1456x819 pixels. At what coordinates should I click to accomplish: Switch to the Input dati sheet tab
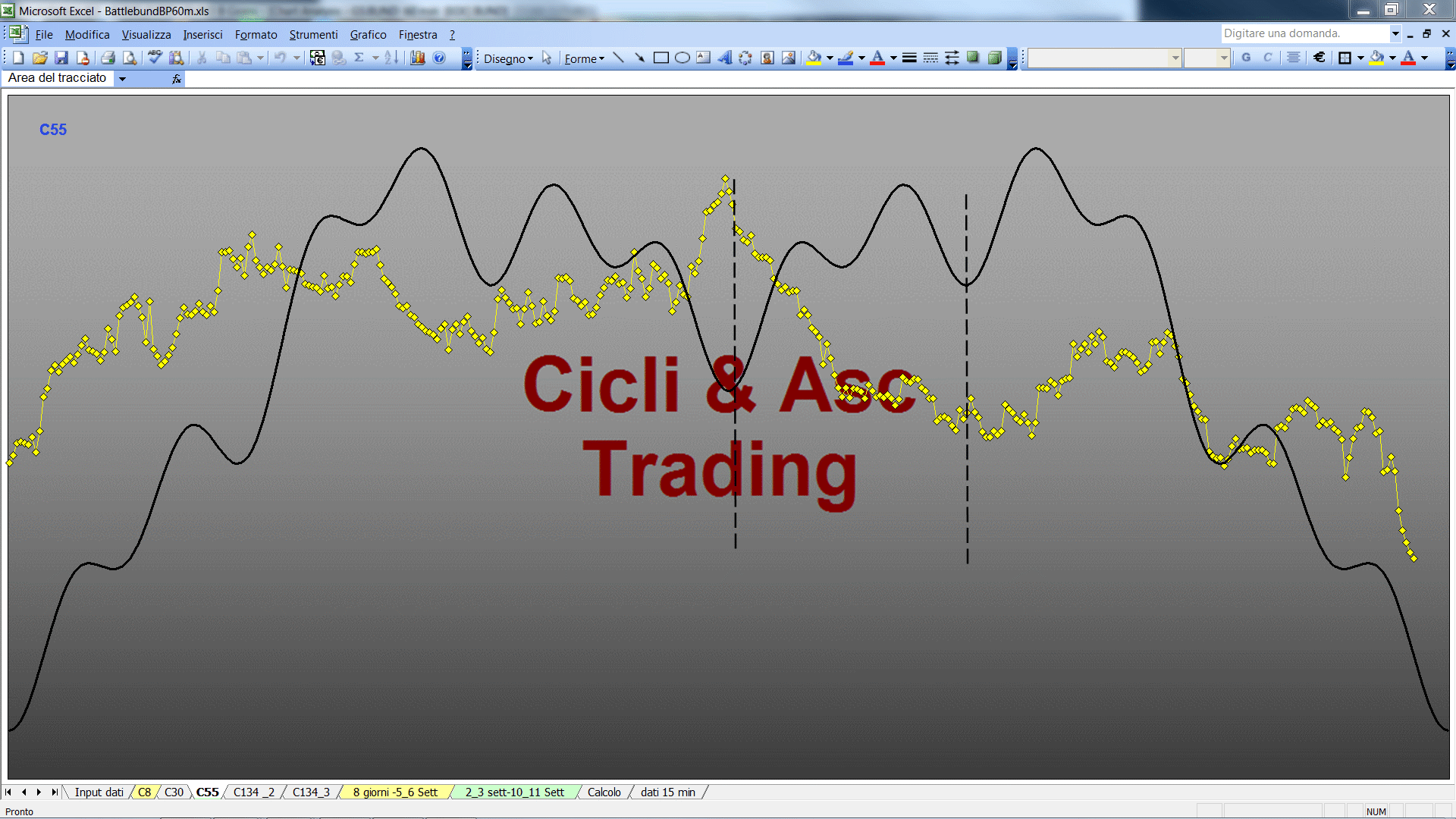pos(99,792)
